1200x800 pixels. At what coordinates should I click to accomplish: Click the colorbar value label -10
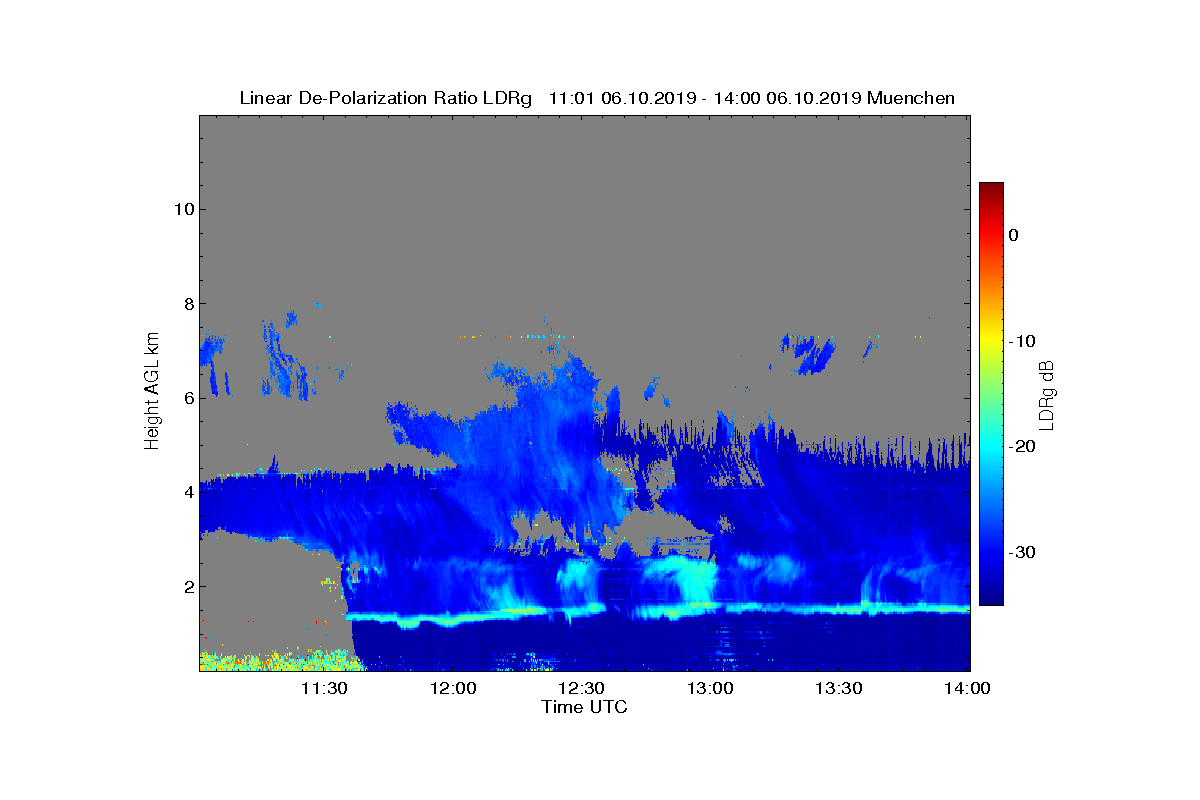1022,341
